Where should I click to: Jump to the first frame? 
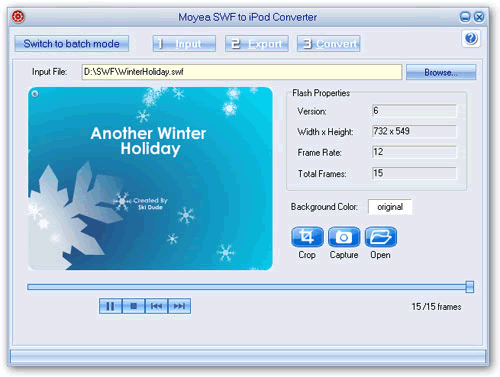(x=156, y=306)
